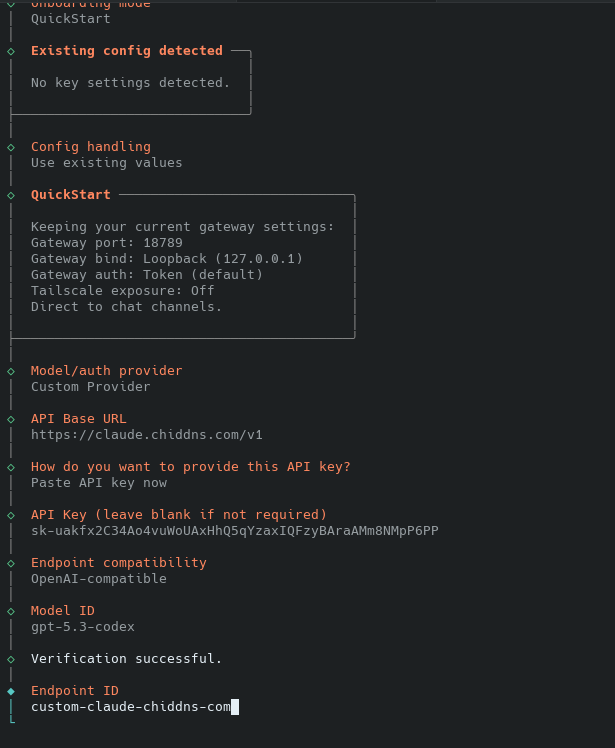Click the No key settings detected message
Image resolution: width=615 pixels, height=748 pixels.
tap(130, 83)
